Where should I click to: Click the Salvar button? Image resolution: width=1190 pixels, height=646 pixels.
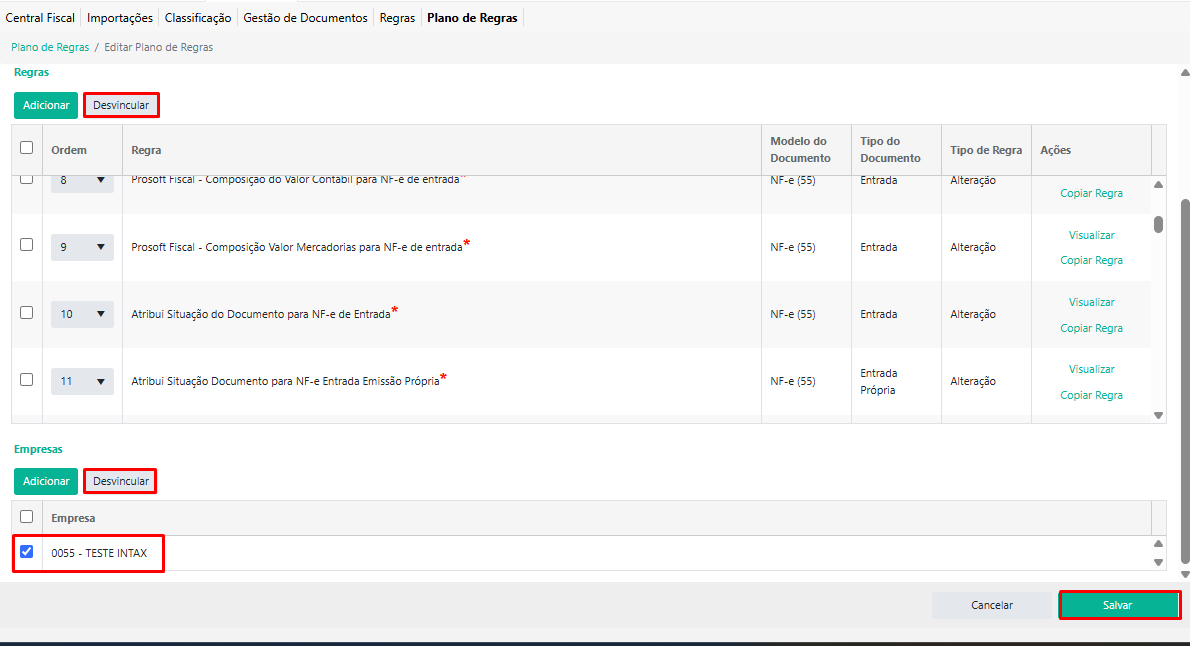(1118, 605)
